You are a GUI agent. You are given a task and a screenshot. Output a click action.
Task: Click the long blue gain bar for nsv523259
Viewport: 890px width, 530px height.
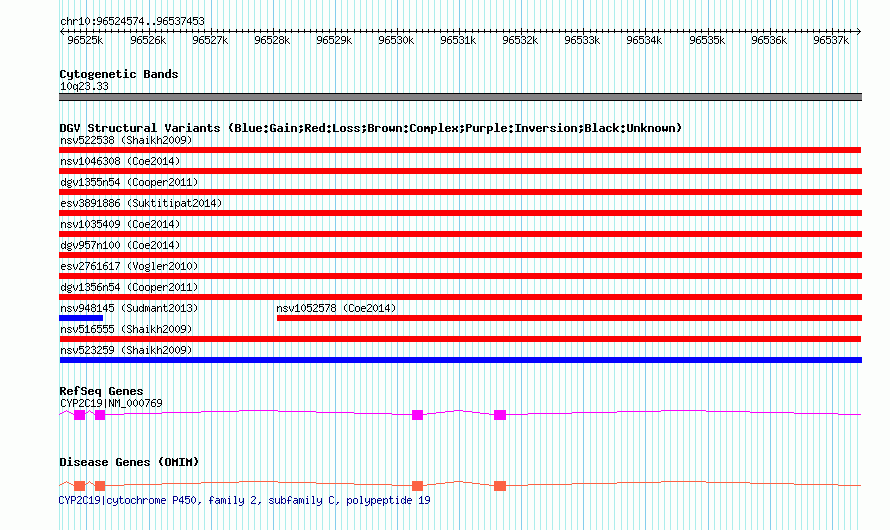point(460,360)
